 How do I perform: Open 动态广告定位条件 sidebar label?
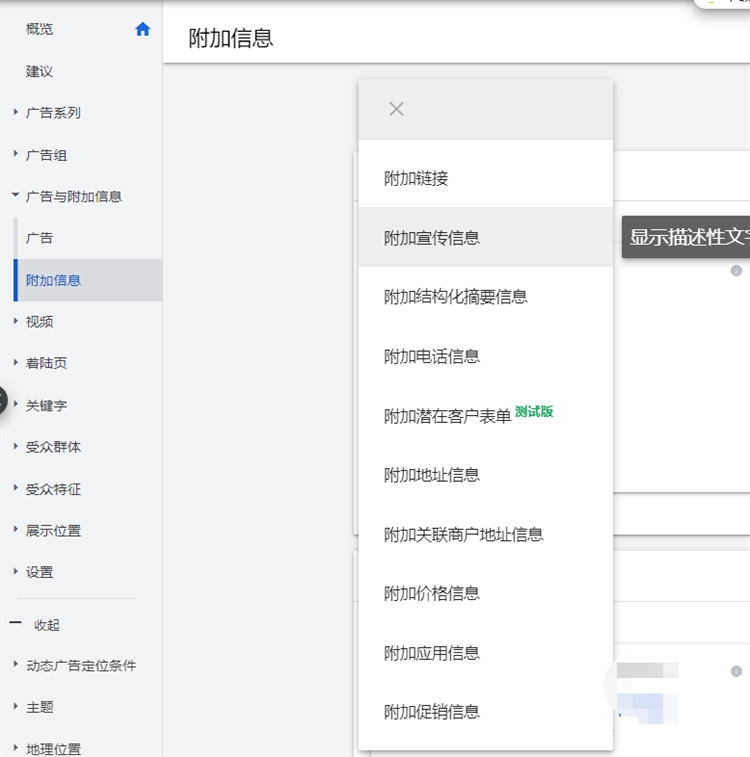tap(81, 665)
